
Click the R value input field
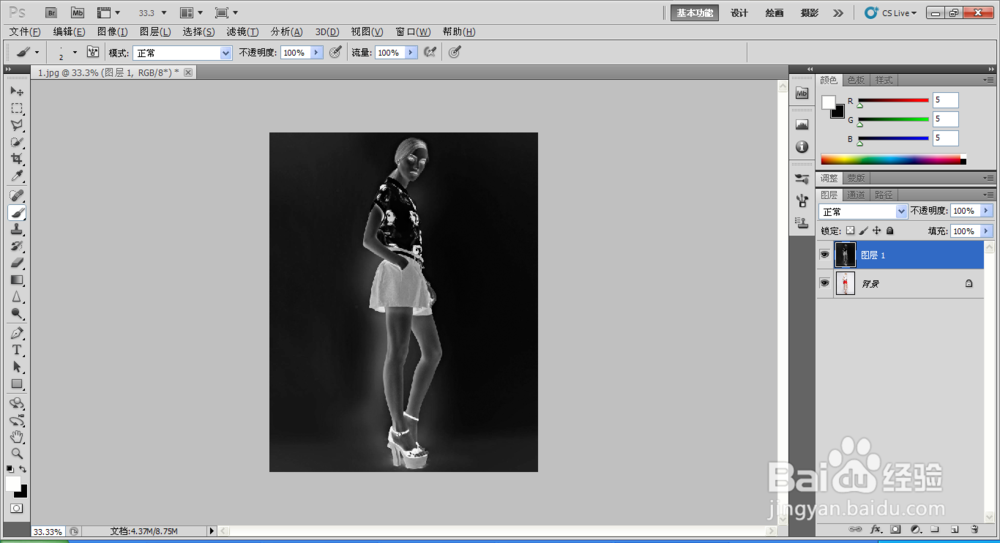pos(945,100)
